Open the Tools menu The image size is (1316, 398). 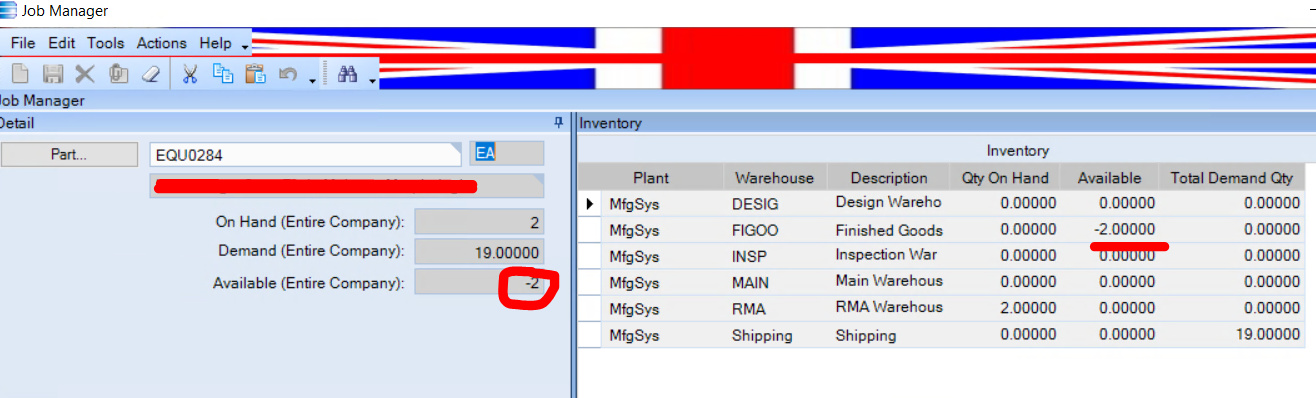pyautogui.click(x=105, y=43)
